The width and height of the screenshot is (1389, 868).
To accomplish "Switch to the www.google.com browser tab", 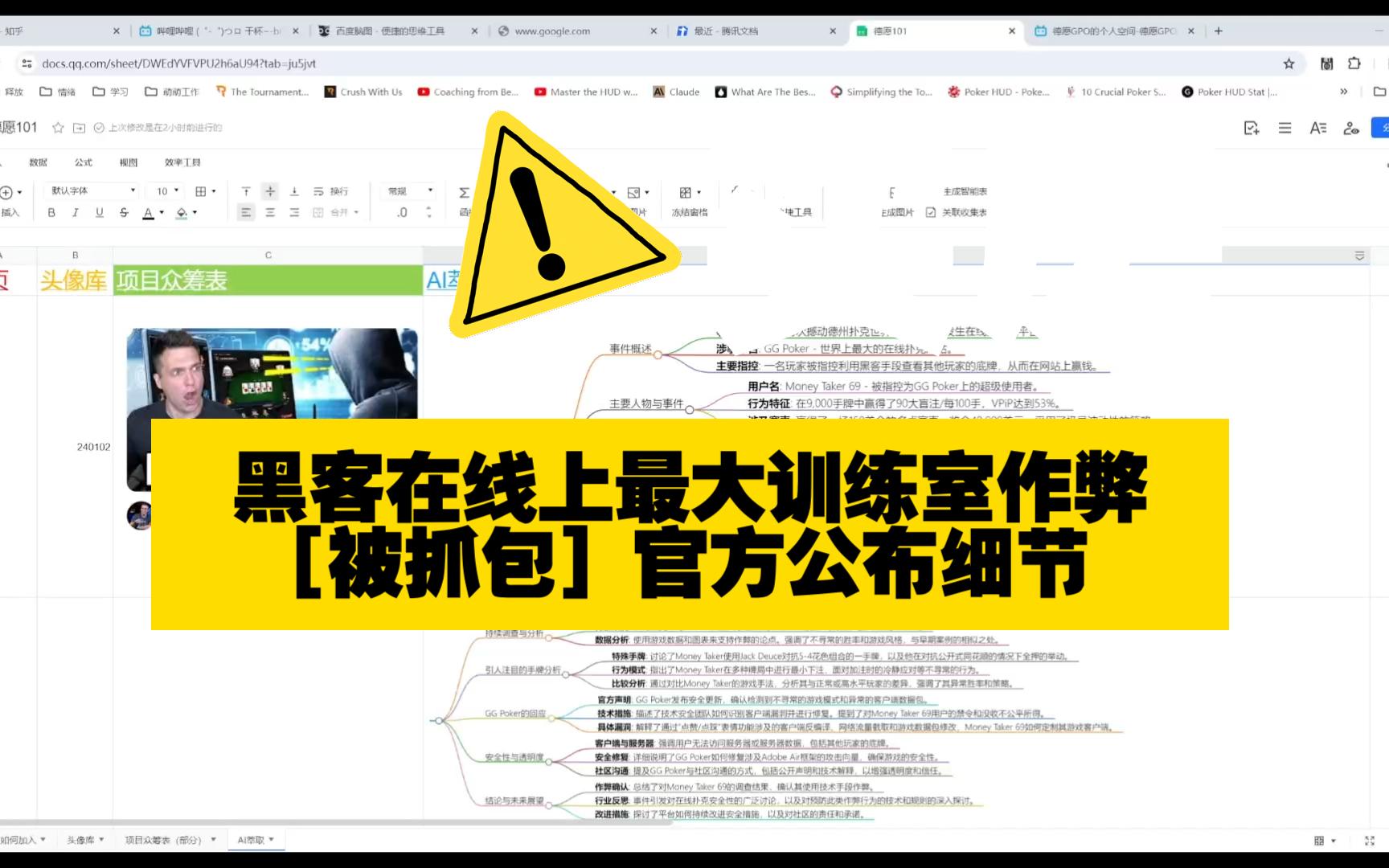I will 579,31.
